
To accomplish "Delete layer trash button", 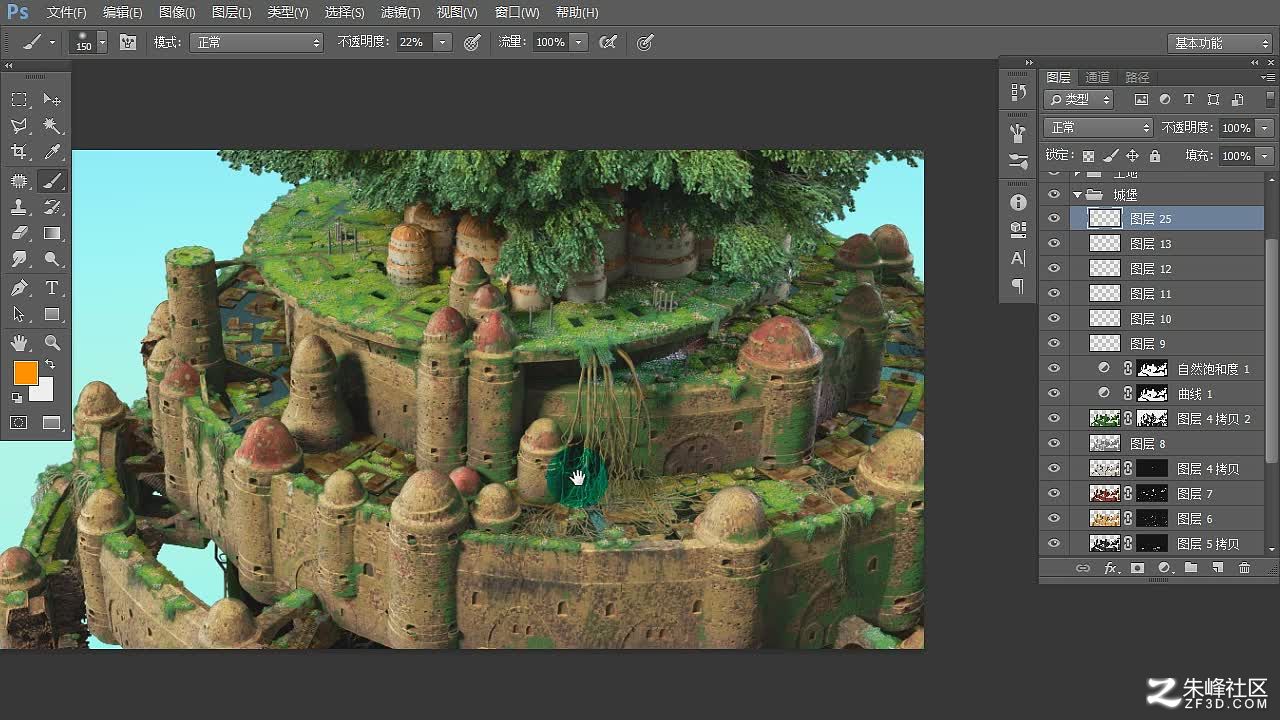I will coord(1244,568).
